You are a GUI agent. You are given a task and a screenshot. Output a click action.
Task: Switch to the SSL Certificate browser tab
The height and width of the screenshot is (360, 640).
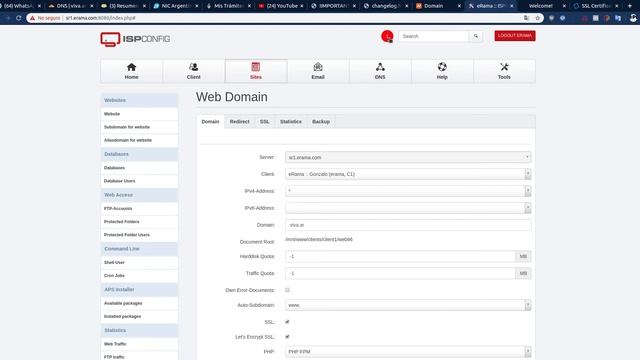click(595, 6)
